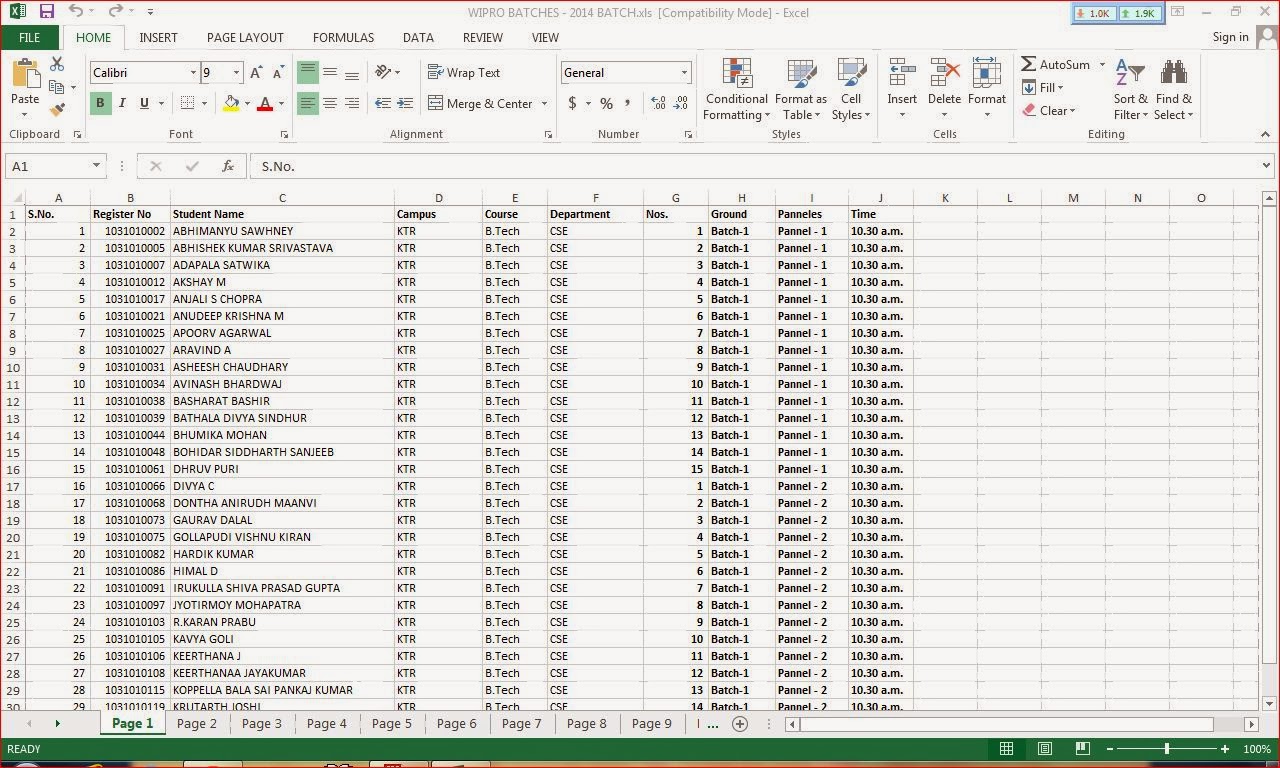Cut selection using the scissors icon
The image size is (1280, 768).
[x=57, y=64]
